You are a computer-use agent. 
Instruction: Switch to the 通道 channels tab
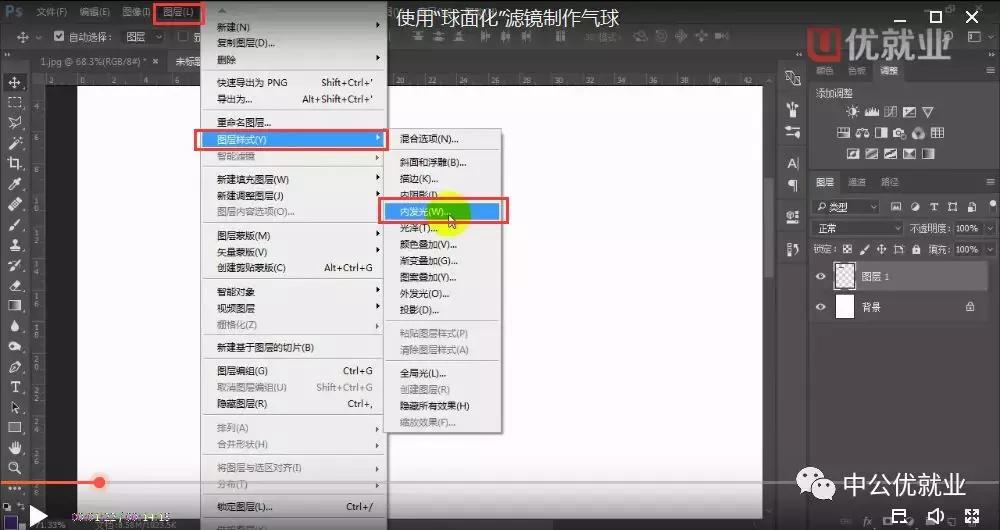857,182
